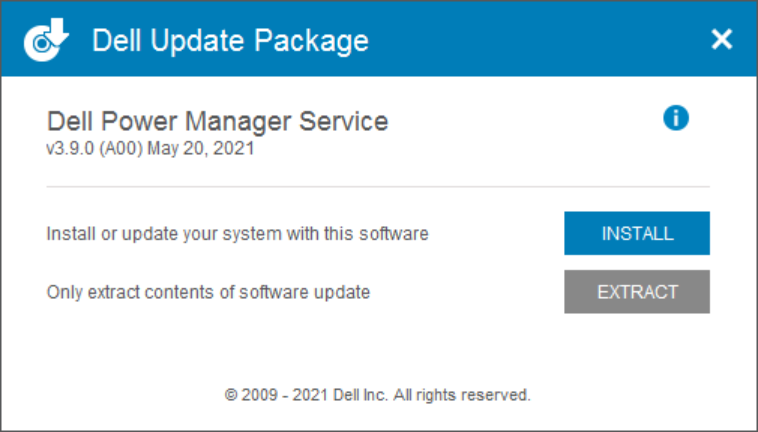
Task: Click the "Dell Update Package" title text
Action: point(230,41)
